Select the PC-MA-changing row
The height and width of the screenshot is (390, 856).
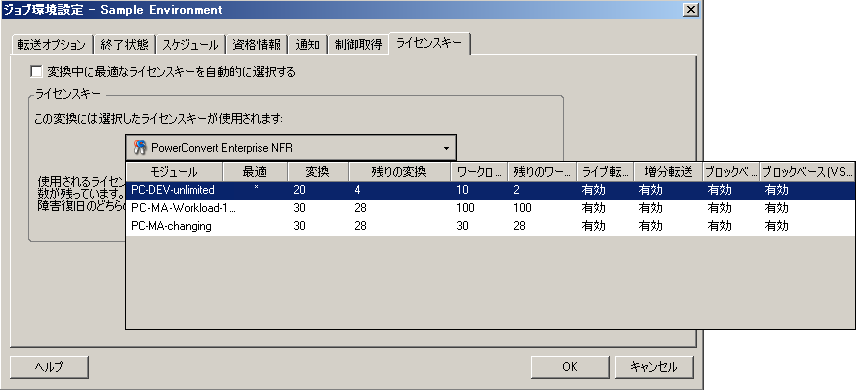[490, 226]
